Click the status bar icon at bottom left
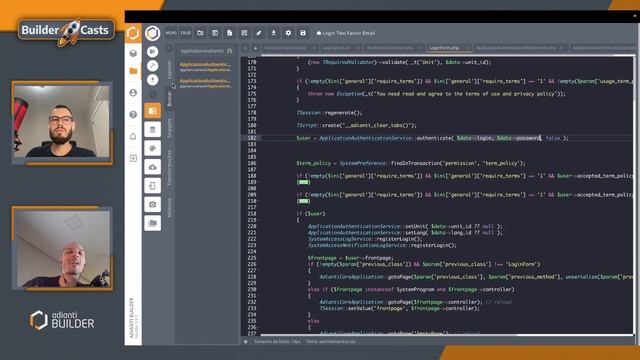The image size is (640, 360). tap(246, 342)
